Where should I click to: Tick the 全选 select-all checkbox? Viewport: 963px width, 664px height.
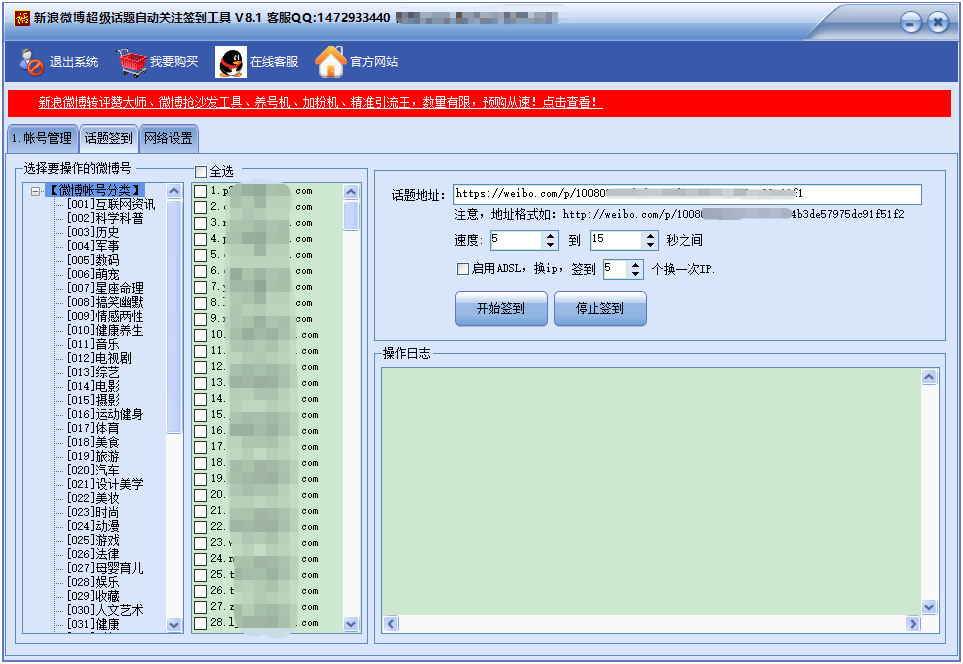[201, 171]
